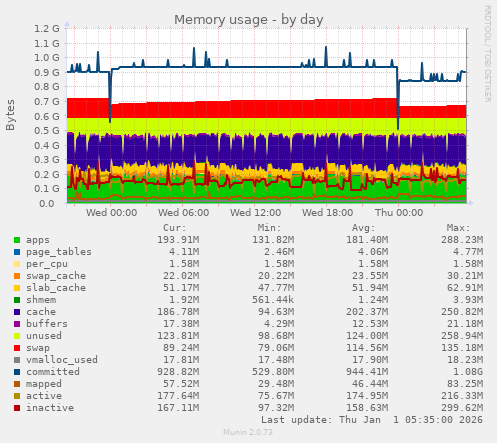Click the committed max value 1.08G

[468, 372]
